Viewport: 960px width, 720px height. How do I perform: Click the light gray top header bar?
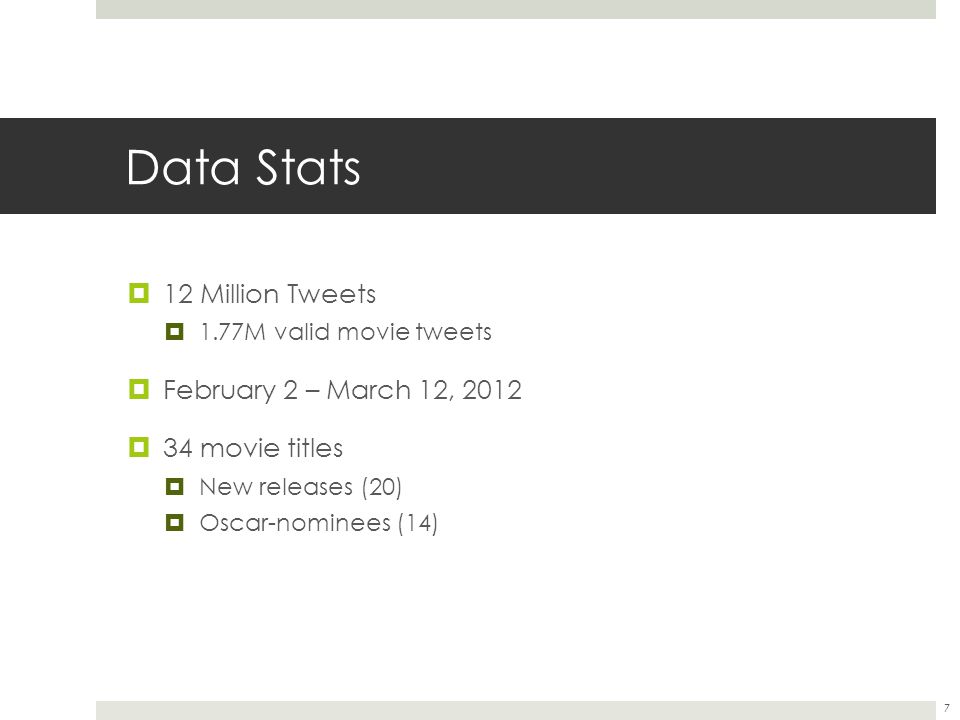click(x=516, y=9)
